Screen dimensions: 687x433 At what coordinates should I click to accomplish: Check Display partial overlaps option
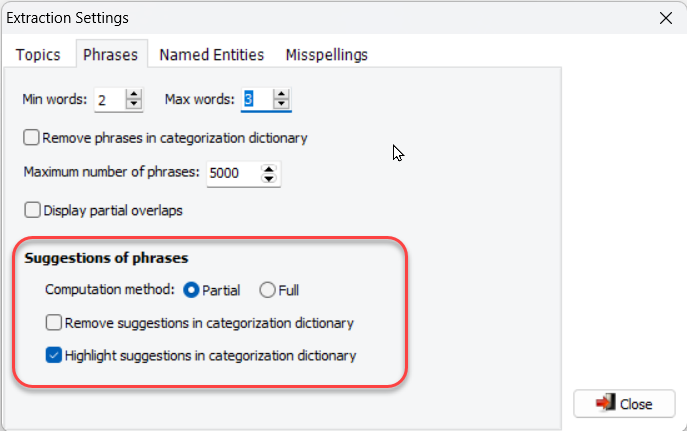[x=32, y=210]
